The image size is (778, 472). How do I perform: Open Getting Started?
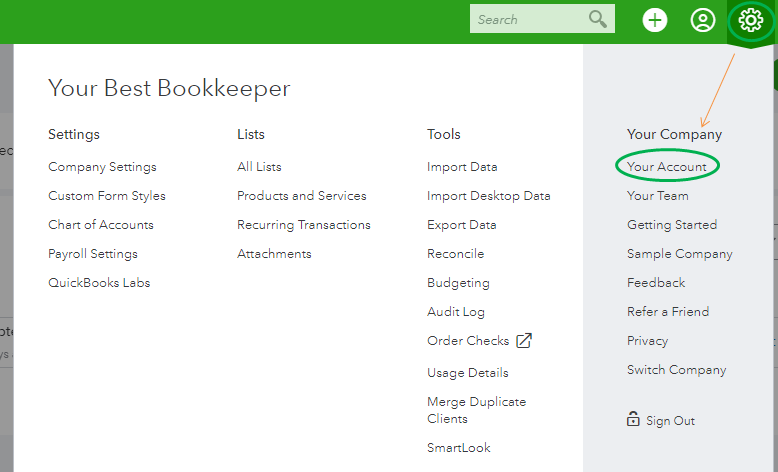672,225
